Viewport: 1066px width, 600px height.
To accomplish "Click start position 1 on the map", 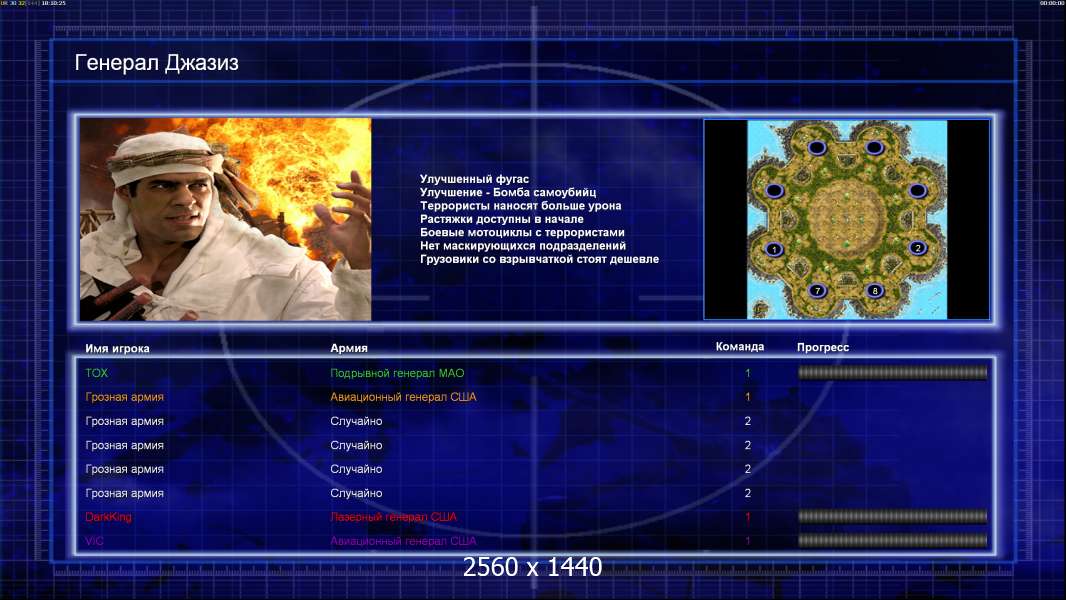I will (773, 249).
